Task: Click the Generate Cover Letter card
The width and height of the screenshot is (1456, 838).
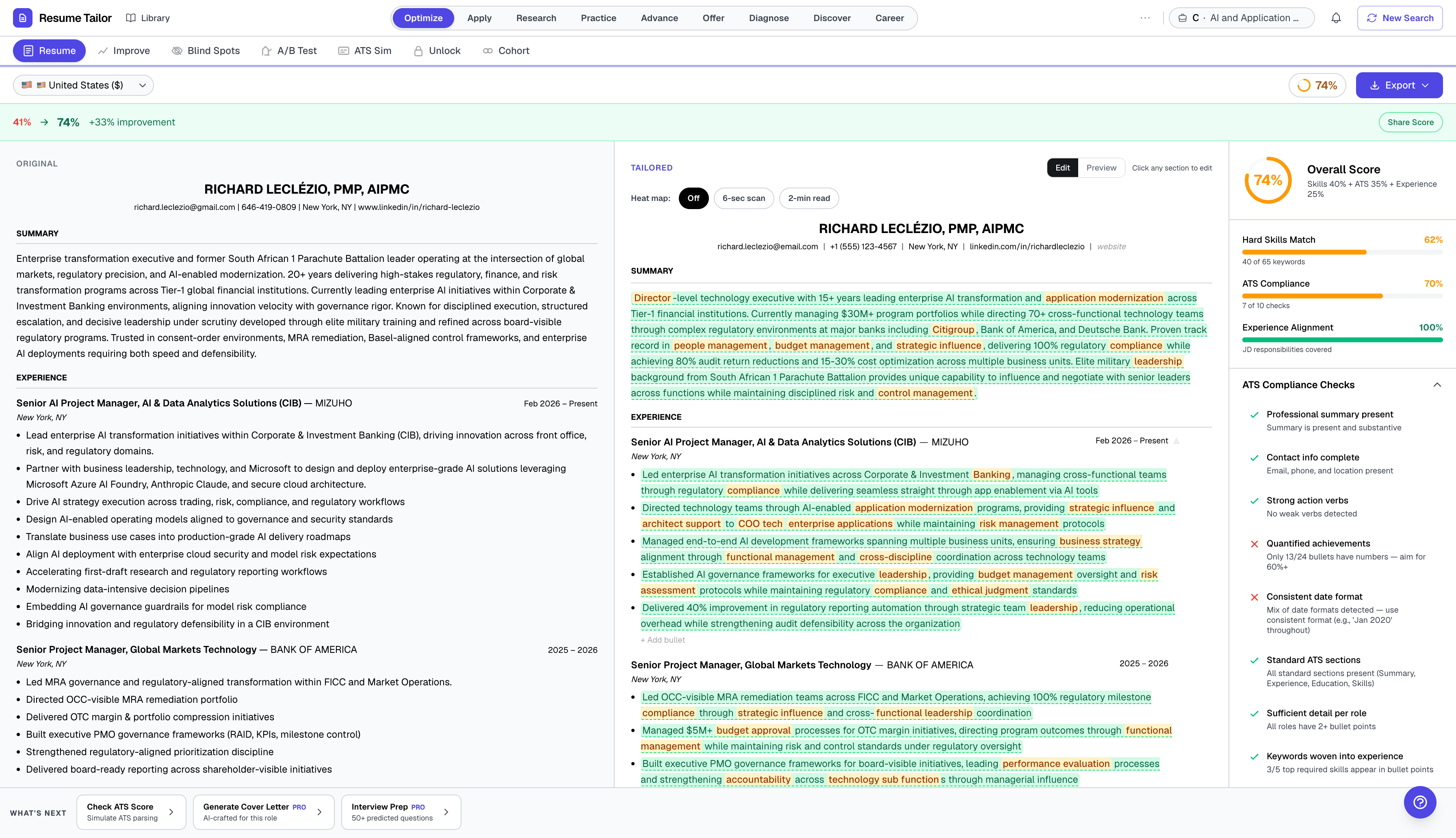Action: (264, 812)
